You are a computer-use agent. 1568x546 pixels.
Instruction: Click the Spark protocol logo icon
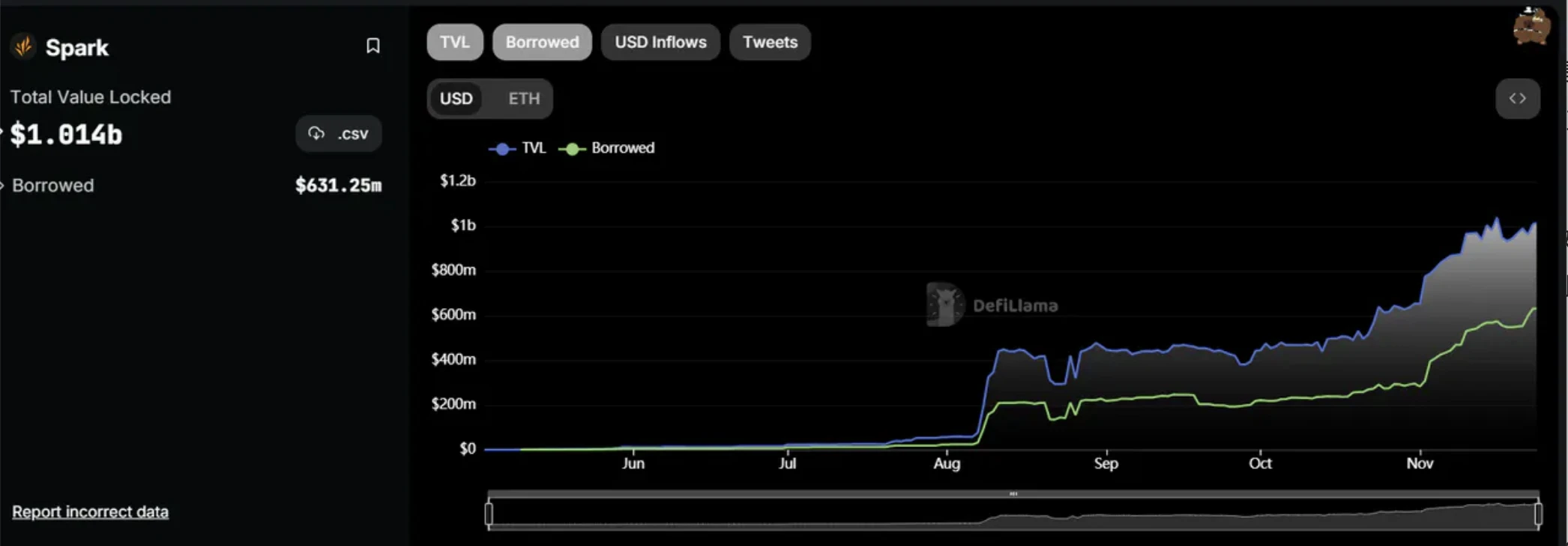click(x=23, y=47)
